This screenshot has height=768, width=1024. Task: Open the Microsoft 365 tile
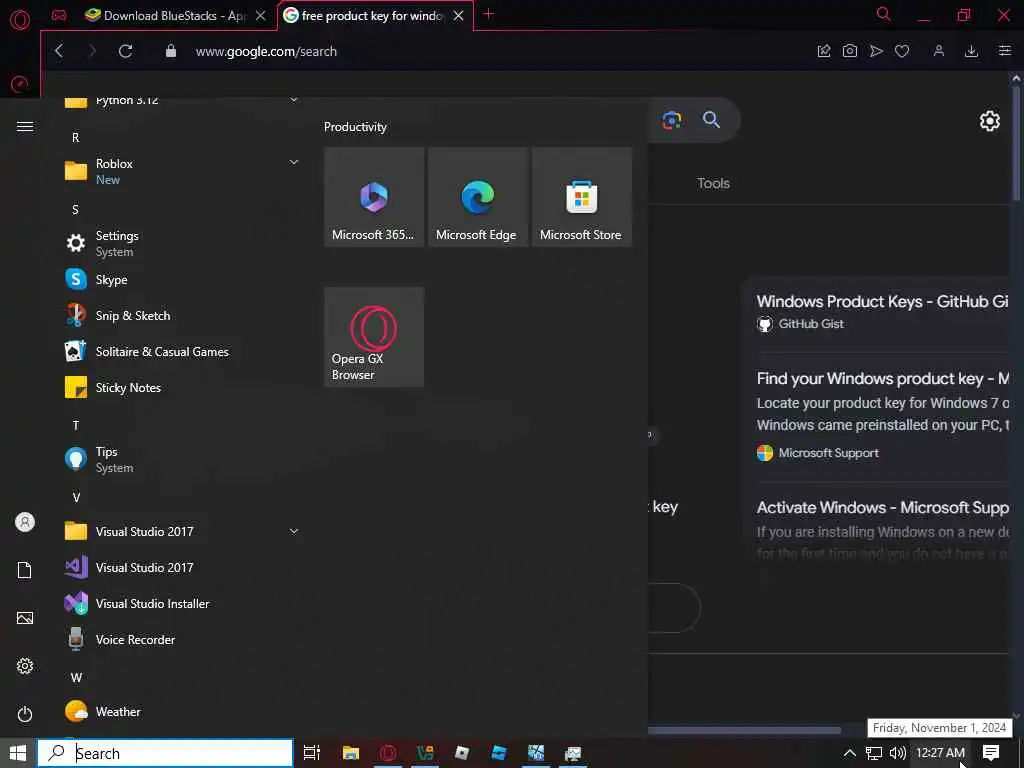(x=374, y=197)
